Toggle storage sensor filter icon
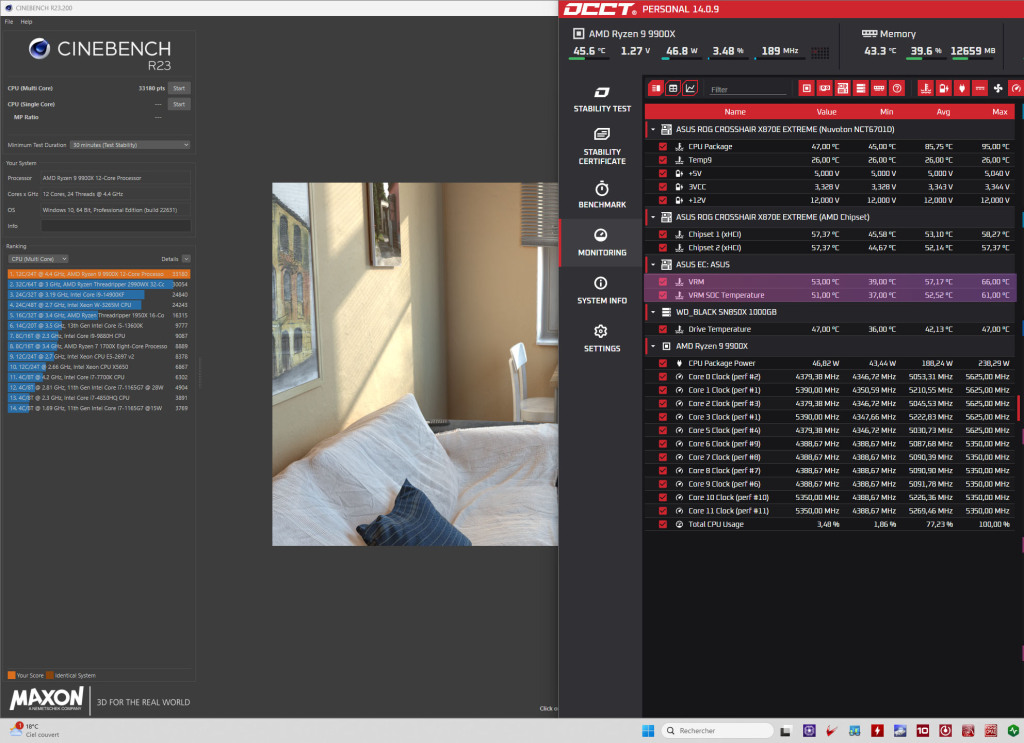Image resolution: width=1024 pixels, height=743 pixels. (x=861, y=88)
